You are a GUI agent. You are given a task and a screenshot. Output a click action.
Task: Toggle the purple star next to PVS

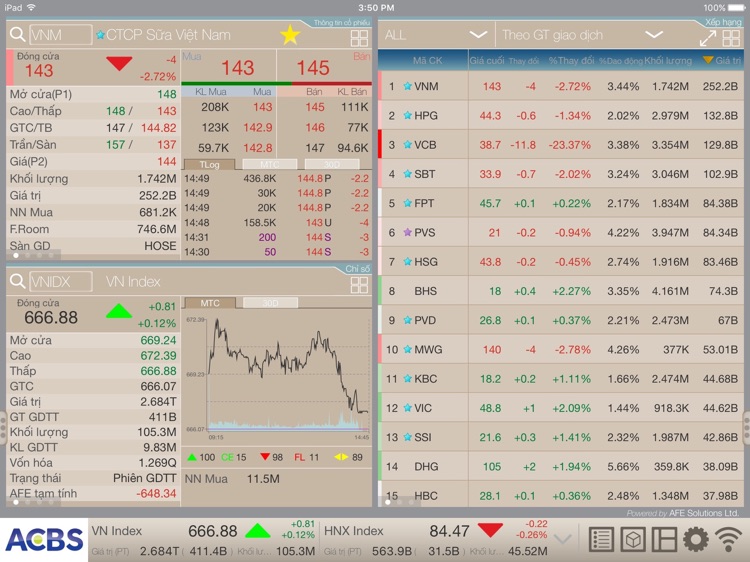[408, 232]
